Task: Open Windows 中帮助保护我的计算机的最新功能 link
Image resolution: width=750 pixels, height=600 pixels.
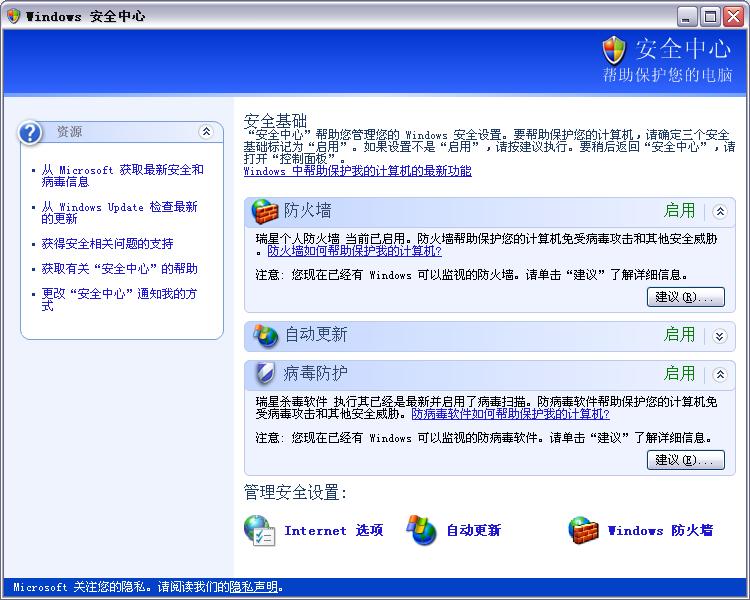Action: pos(357,171)
